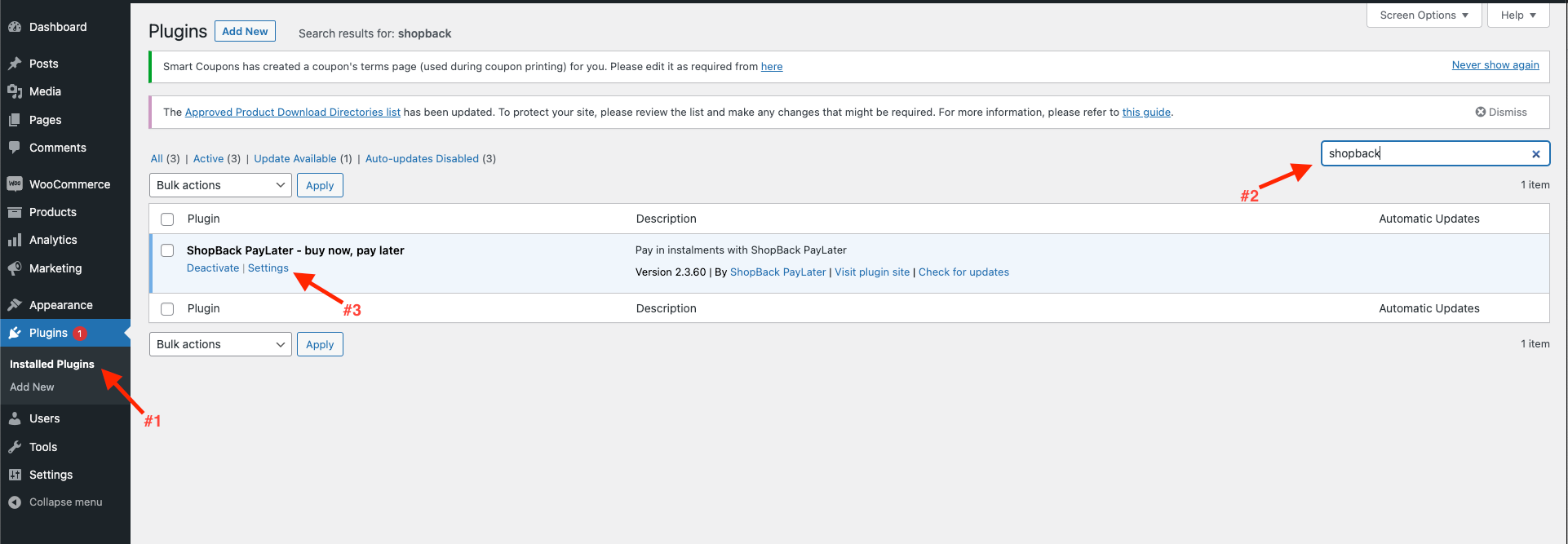This screenshot has height=544, width=1568.
Task: Click 'Pay in instalments with ShopBack PayLater' description
Action: (741, 250)
